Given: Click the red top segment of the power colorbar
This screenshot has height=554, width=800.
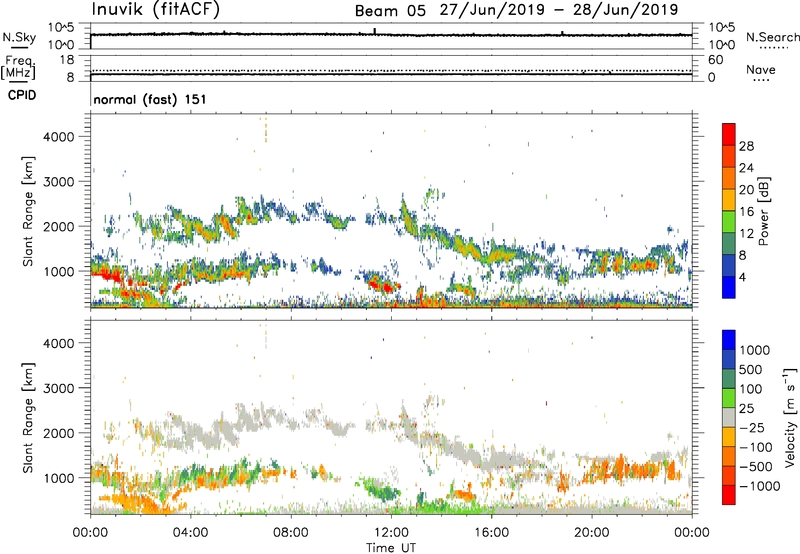Looking at the screenshot, I should [729, 134].
